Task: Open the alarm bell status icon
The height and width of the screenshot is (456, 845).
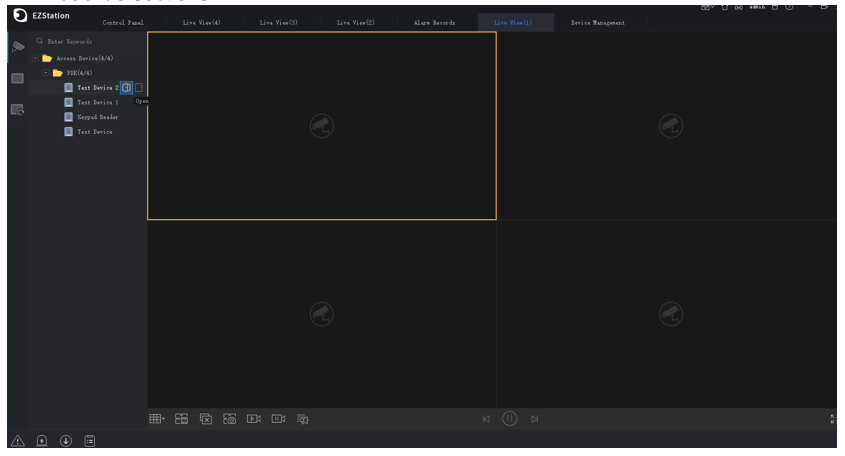Action: 41,441
